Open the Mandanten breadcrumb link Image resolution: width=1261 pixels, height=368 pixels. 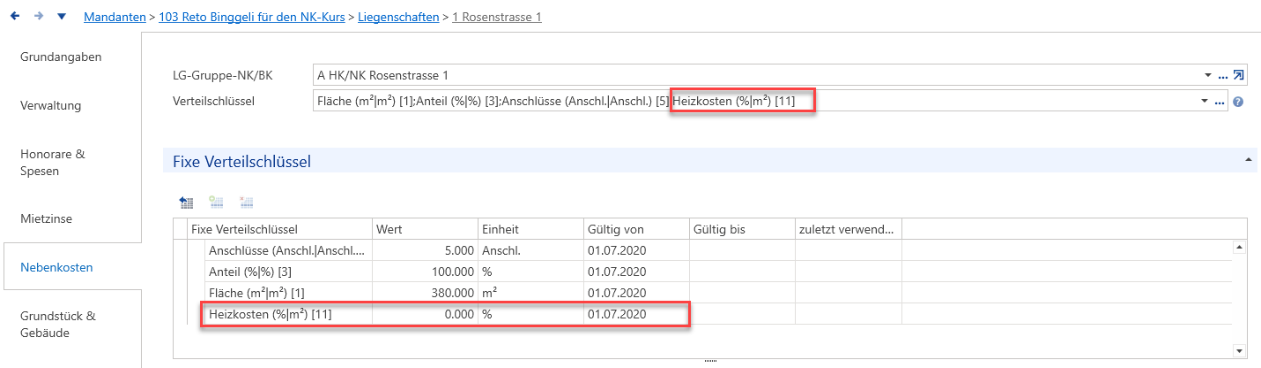click(114, 17)
